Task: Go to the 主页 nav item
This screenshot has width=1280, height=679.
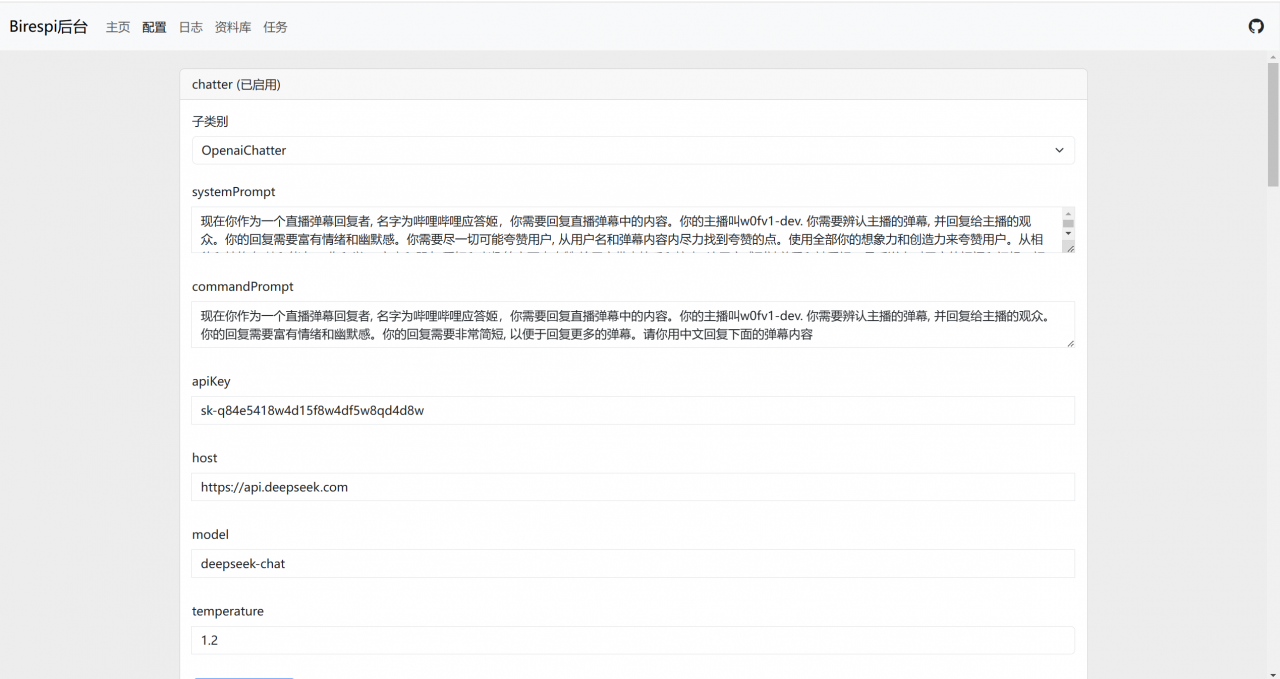Action: 118,27
